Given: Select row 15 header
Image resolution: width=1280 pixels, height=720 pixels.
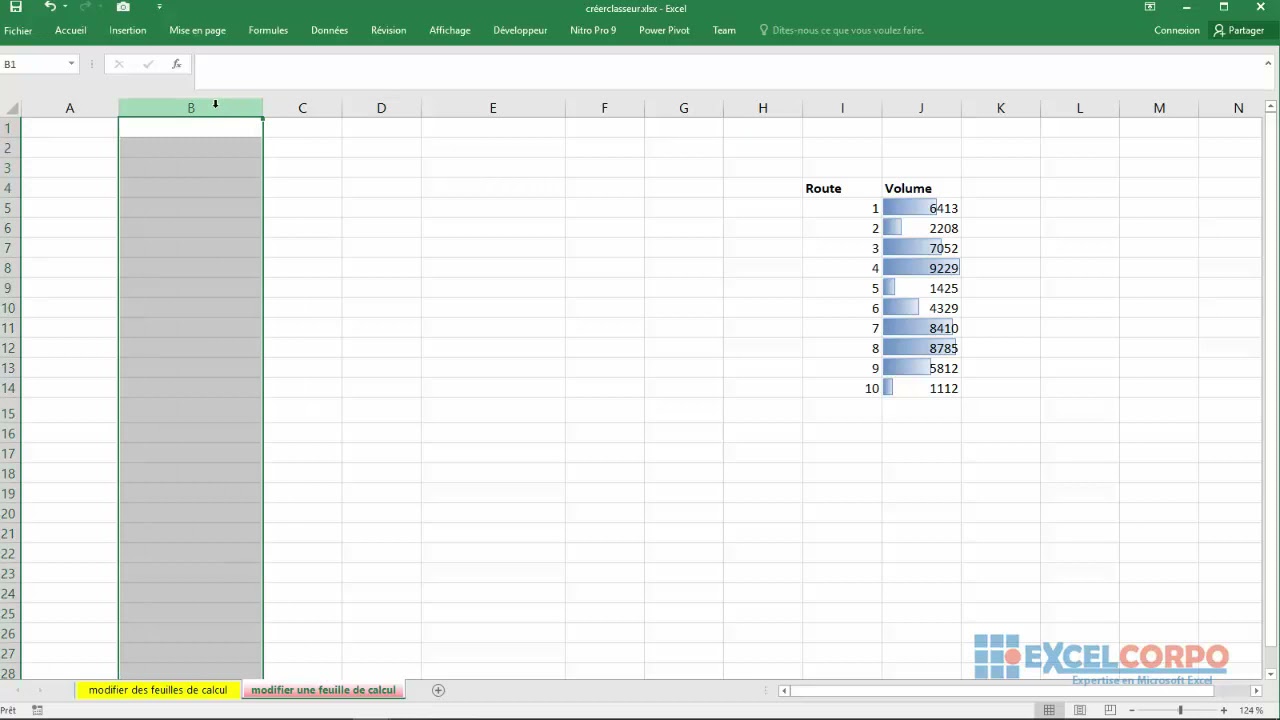Looking at the screenshot, I should point(9,413).
